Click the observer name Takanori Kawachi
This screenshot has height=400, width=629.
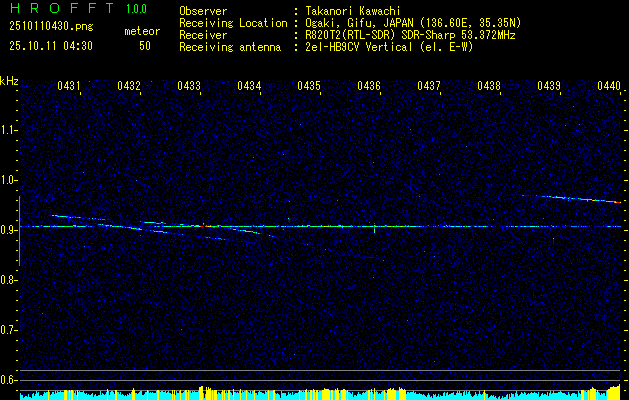351,11
